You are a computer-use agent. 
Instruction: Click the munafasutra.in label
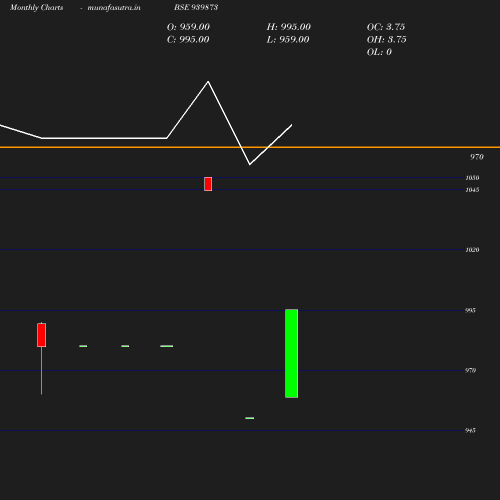(114, 8)
